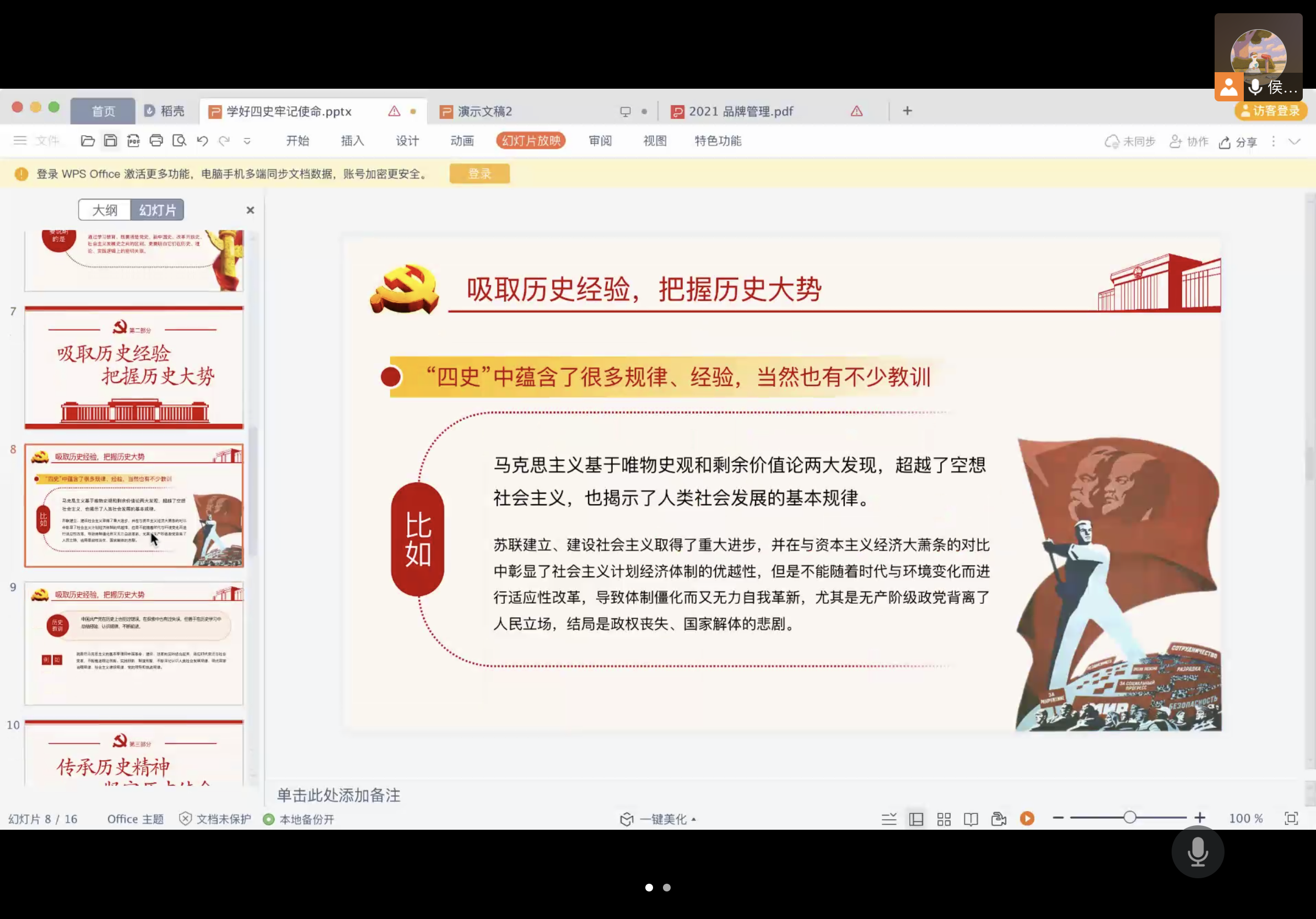Save the presentation using the Save icon
1316x919 pixels.
(111, 140)
